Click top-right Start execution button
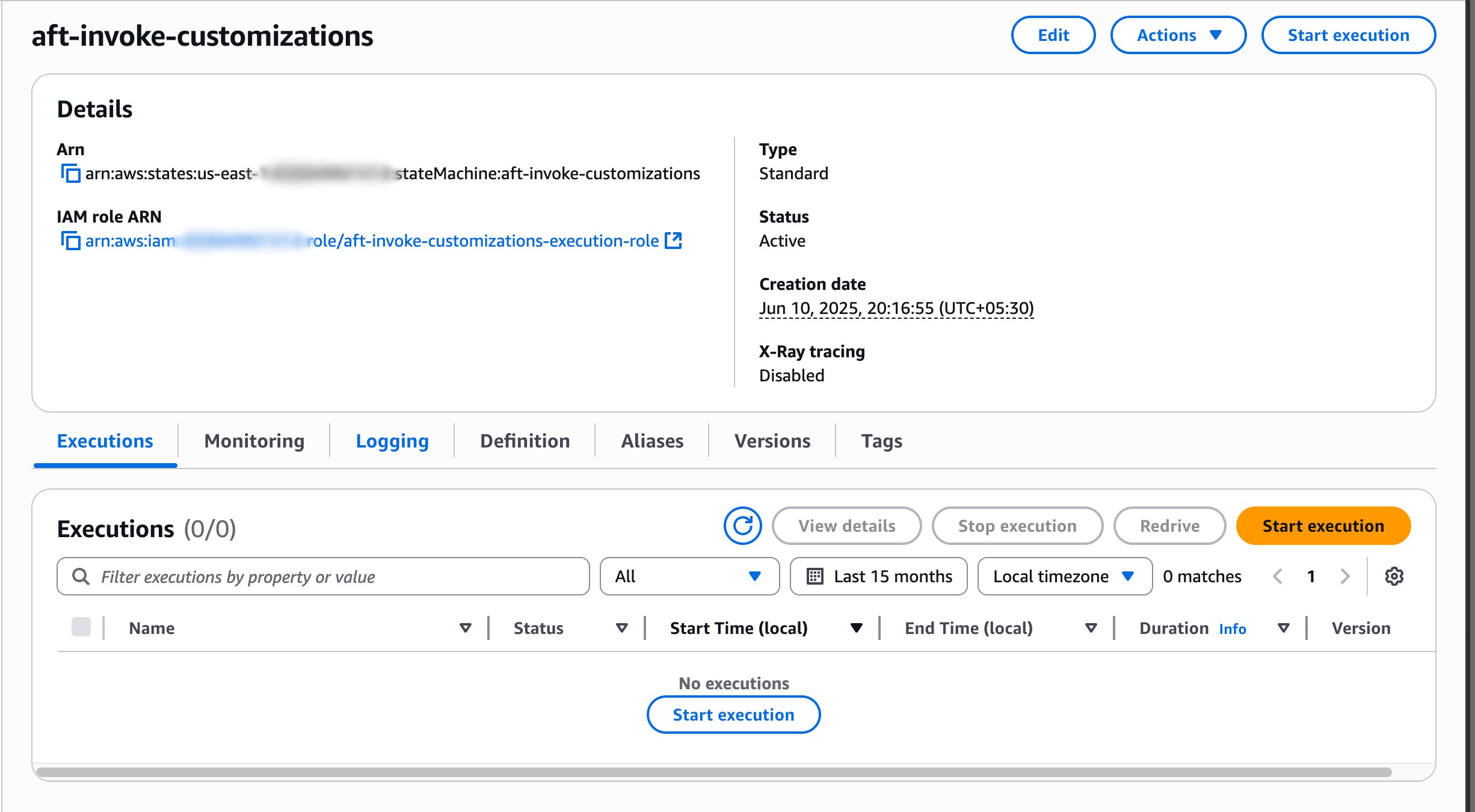The image size is (1475, 812). click(x=1349, y=35)
